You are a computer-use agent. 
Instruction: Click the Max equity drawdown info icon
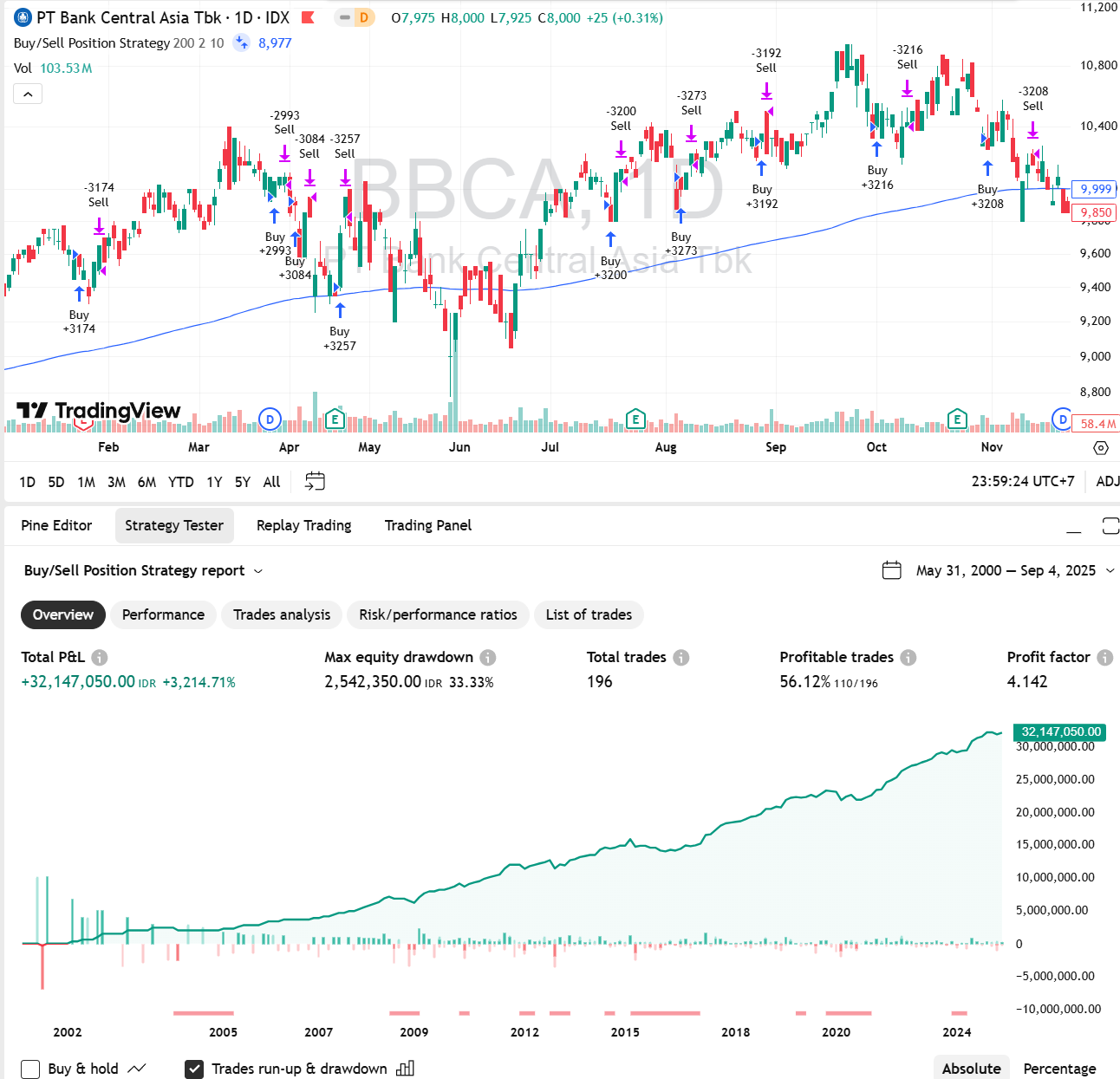point(488,658)
